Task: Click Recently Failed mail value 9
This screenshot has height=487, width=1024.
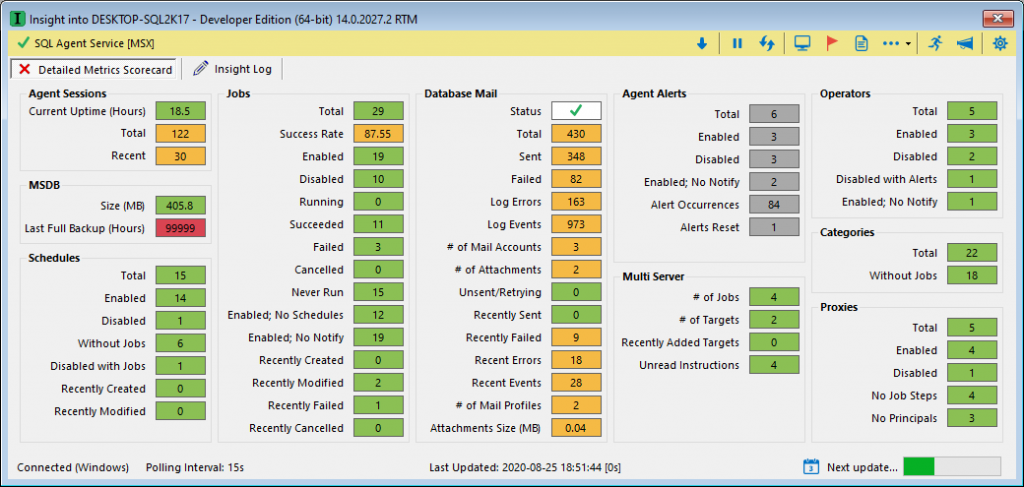Action: click(x=576, y=337)
